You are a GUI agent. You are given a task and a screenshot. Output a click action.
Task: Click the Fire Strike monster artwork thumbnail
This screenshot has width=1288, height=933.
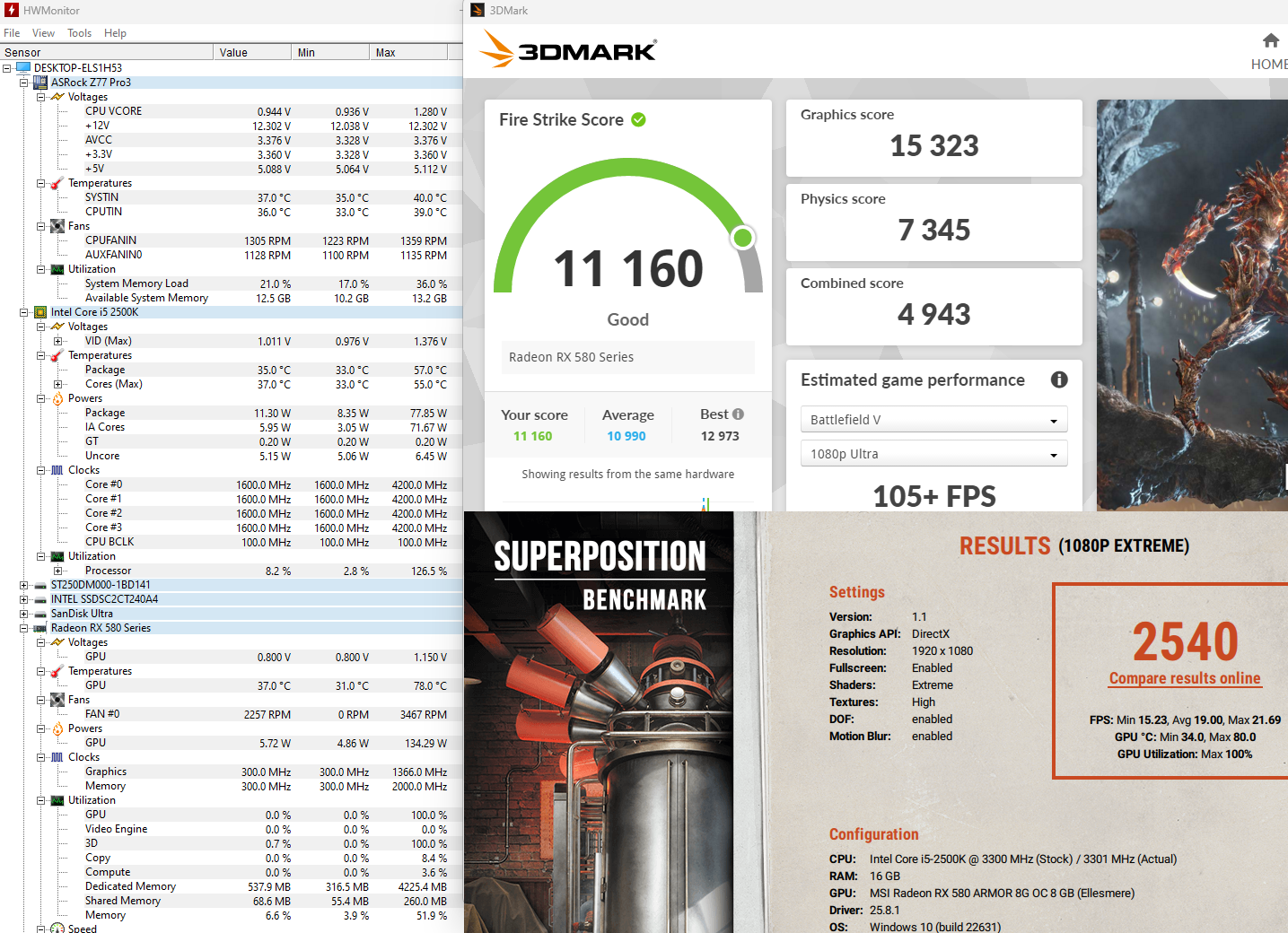(1192, 305)
